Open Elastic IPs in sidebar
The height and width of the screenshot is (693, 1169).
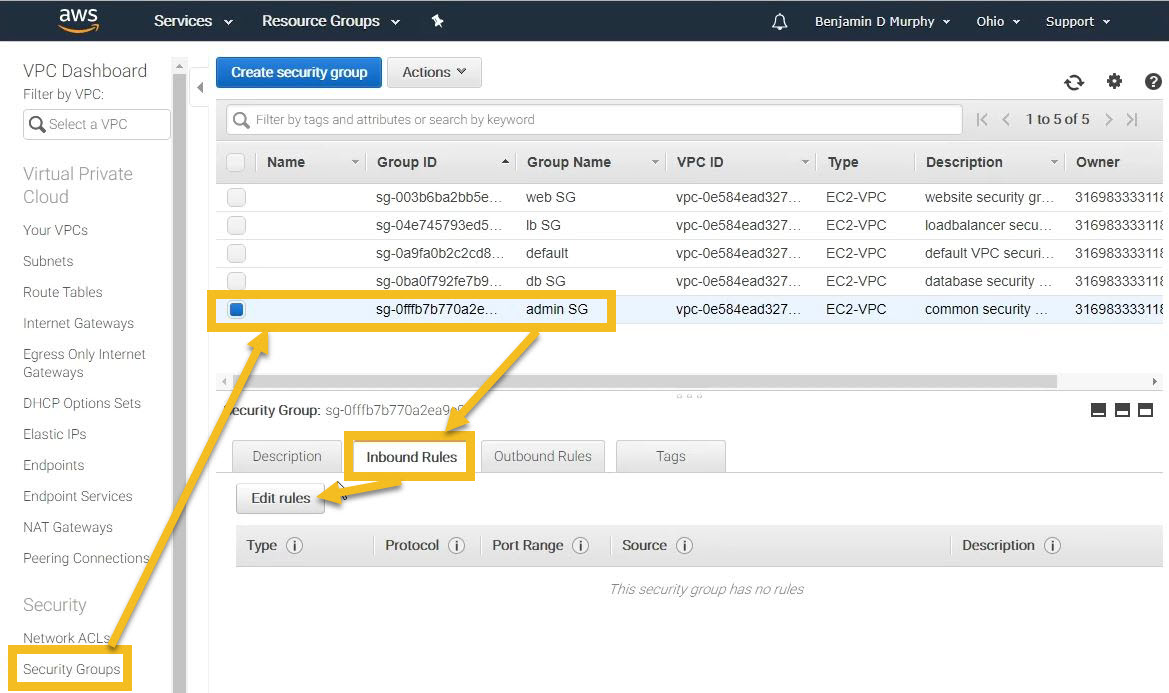[54, 434]
